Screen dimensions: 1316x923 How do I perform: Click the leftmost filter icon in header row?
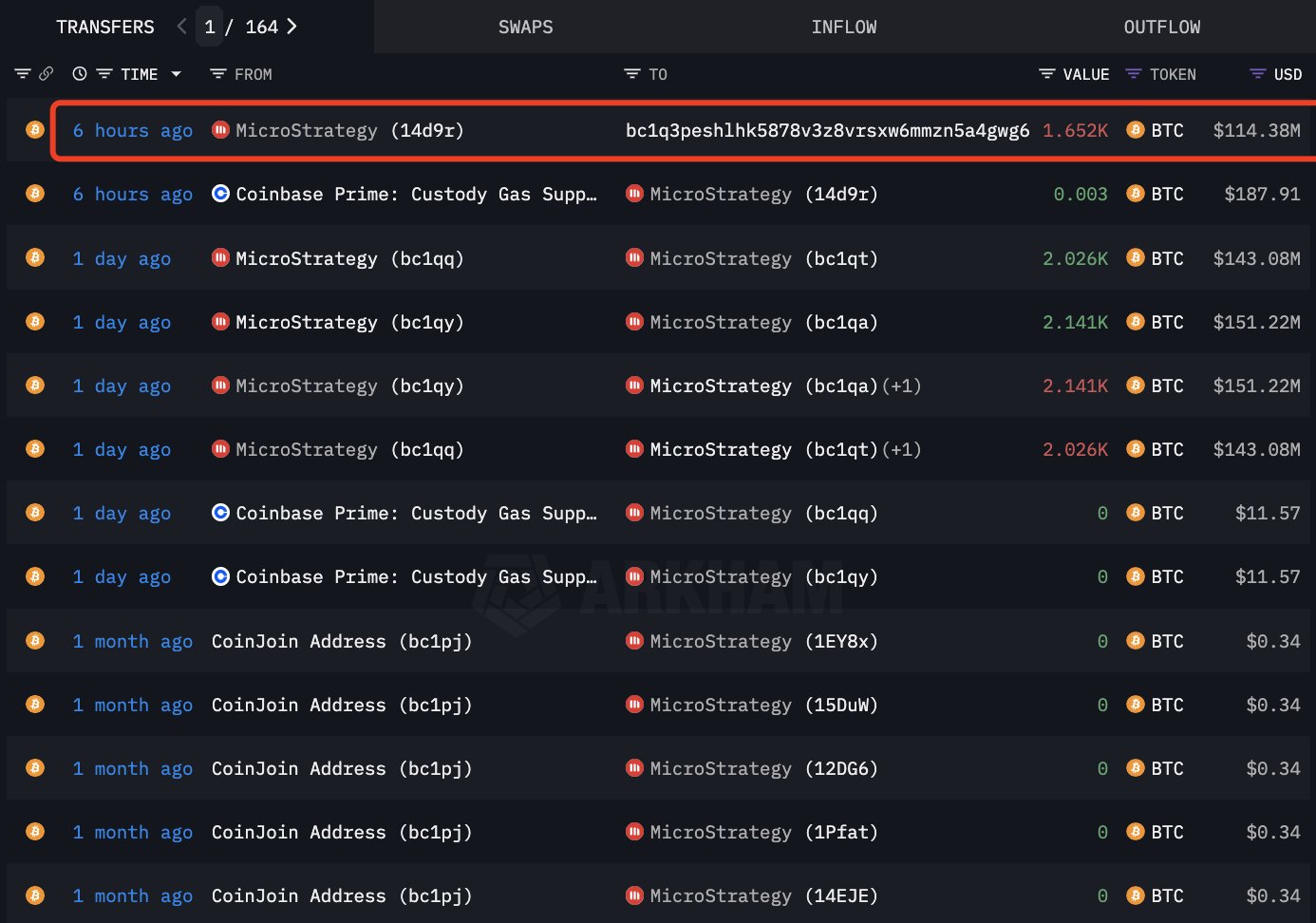[x=23, y=73]
